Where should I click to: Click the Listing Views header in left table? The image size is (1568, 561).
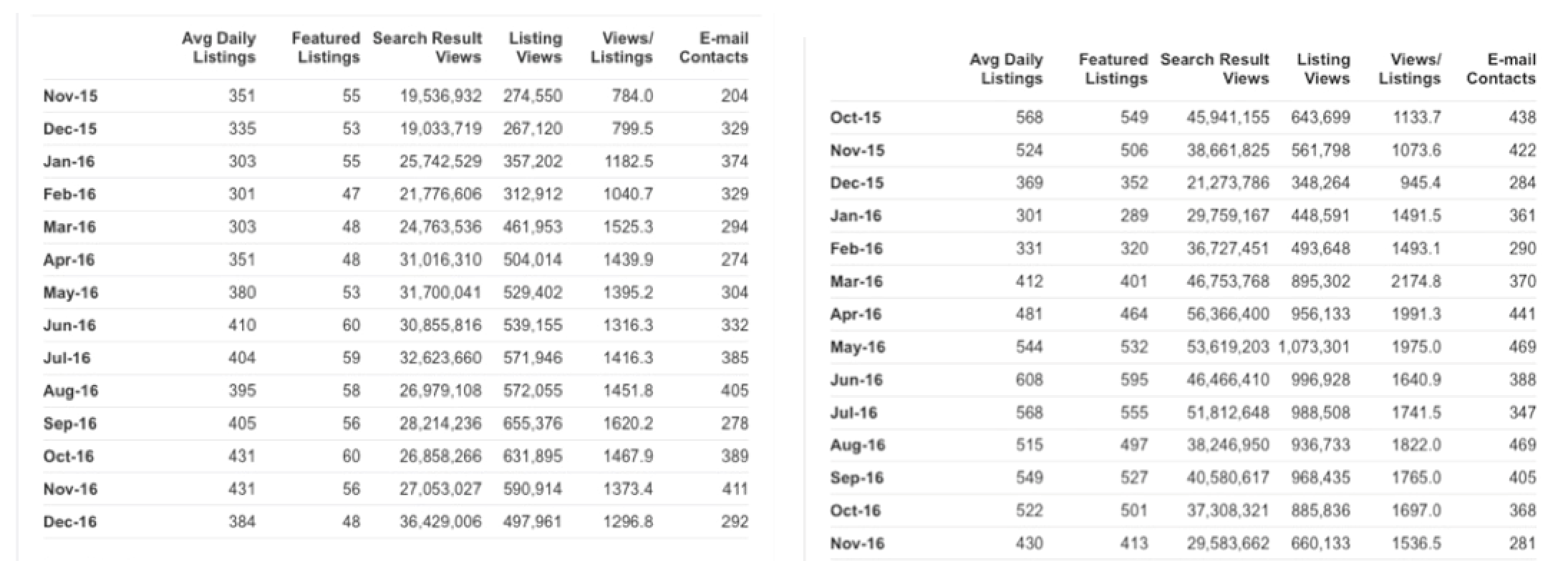tap(536, 48)
